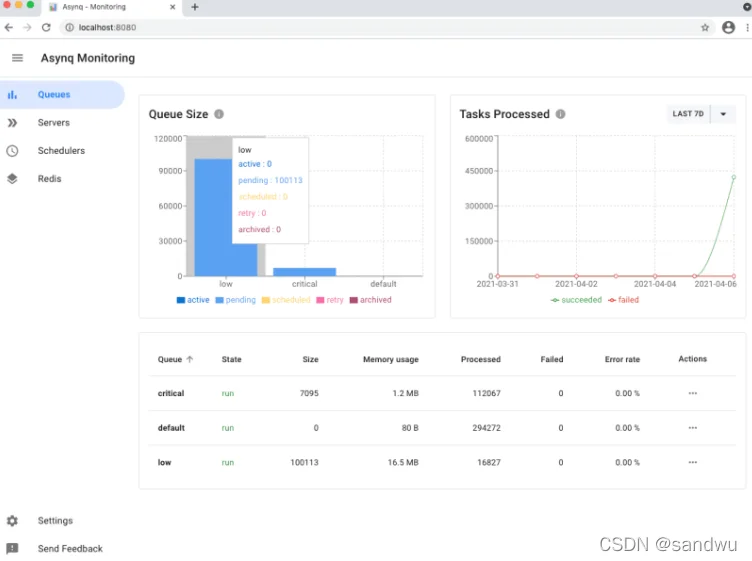This screenshot has height=561, width=752.
Task: Open actions menu for default queue
Action: coord(693,428)
